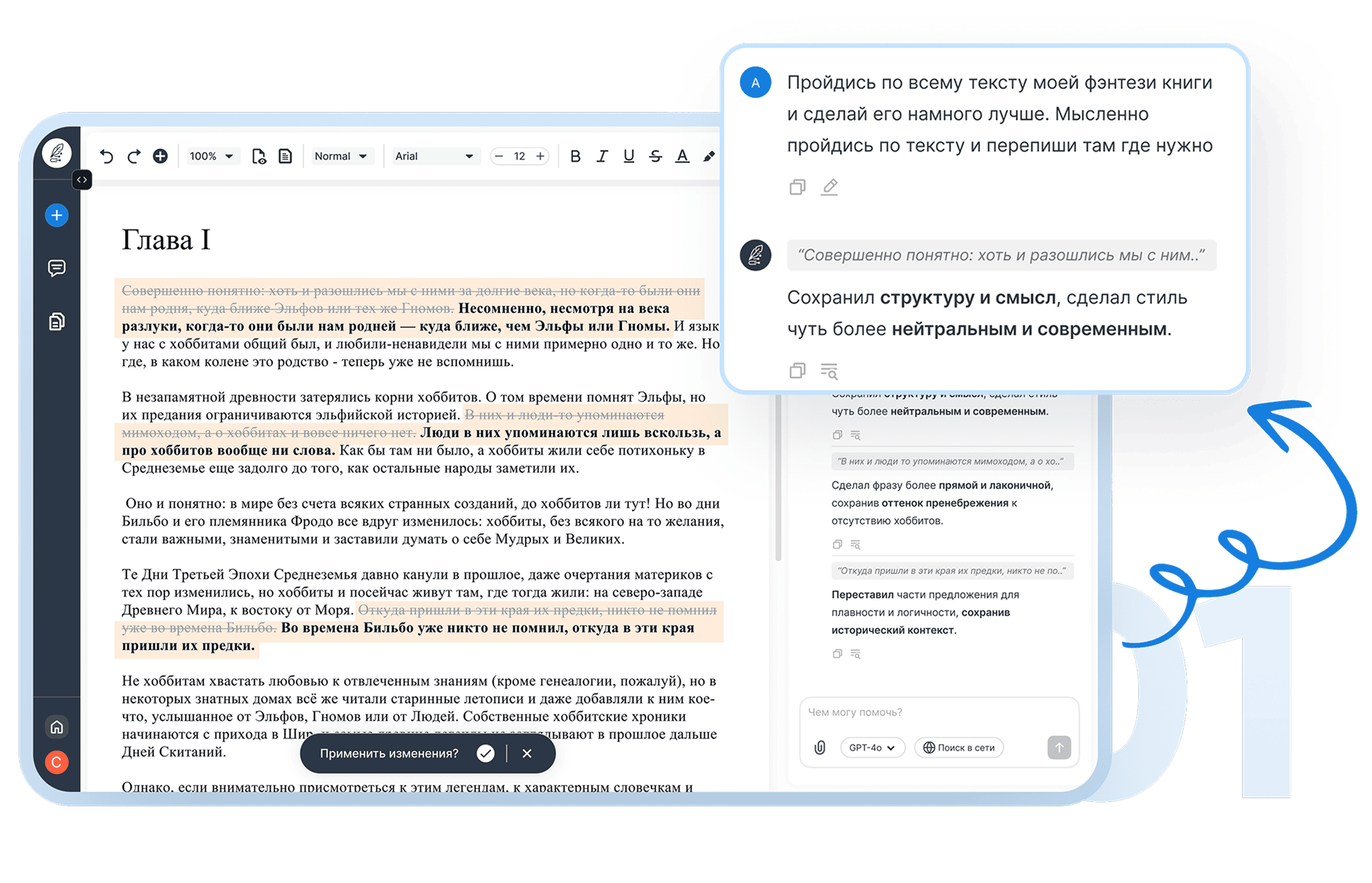Open the 100% zoom dropdown
The width and height of the screenshot is (1372, 883).
[211, 156]
